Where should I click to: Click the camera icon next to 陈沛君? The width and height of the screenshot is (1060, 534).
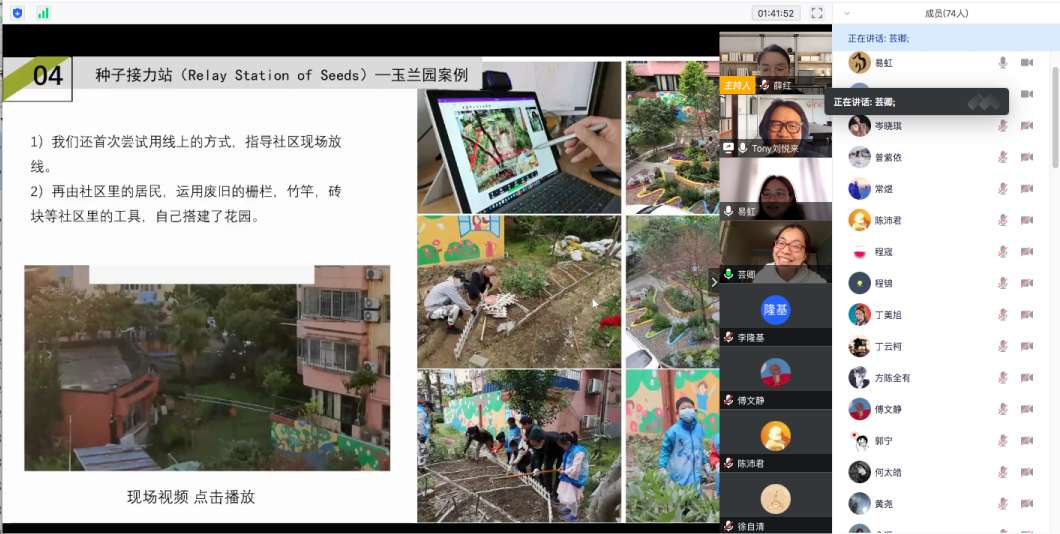[1026, 220]
